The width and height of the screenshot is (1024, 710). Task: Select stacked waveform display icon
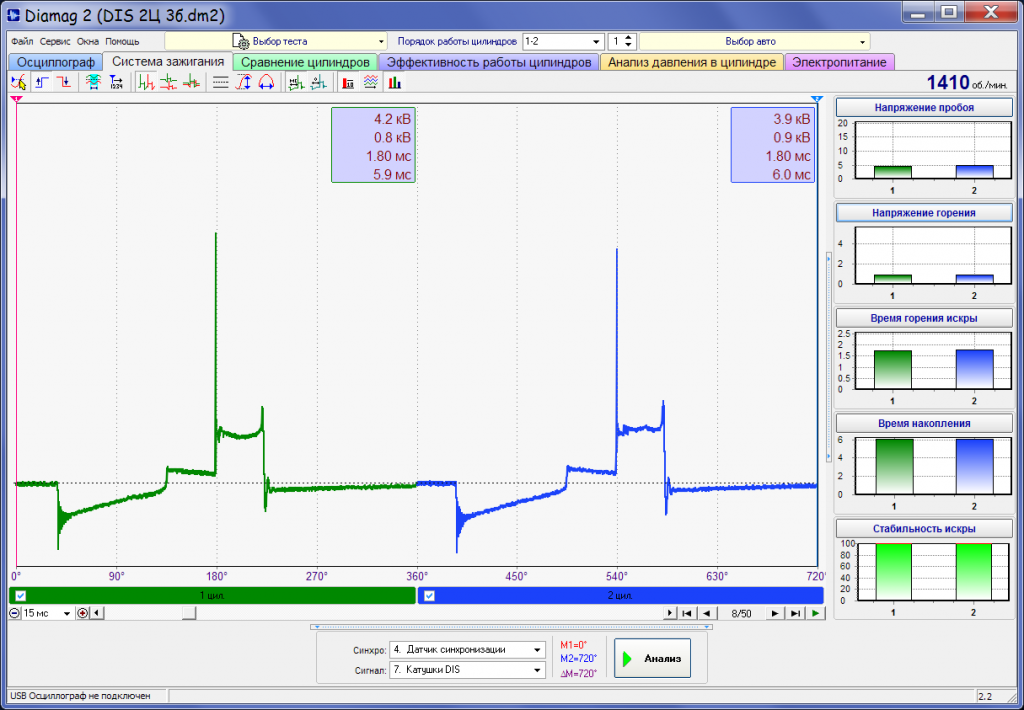coord(168,82)
